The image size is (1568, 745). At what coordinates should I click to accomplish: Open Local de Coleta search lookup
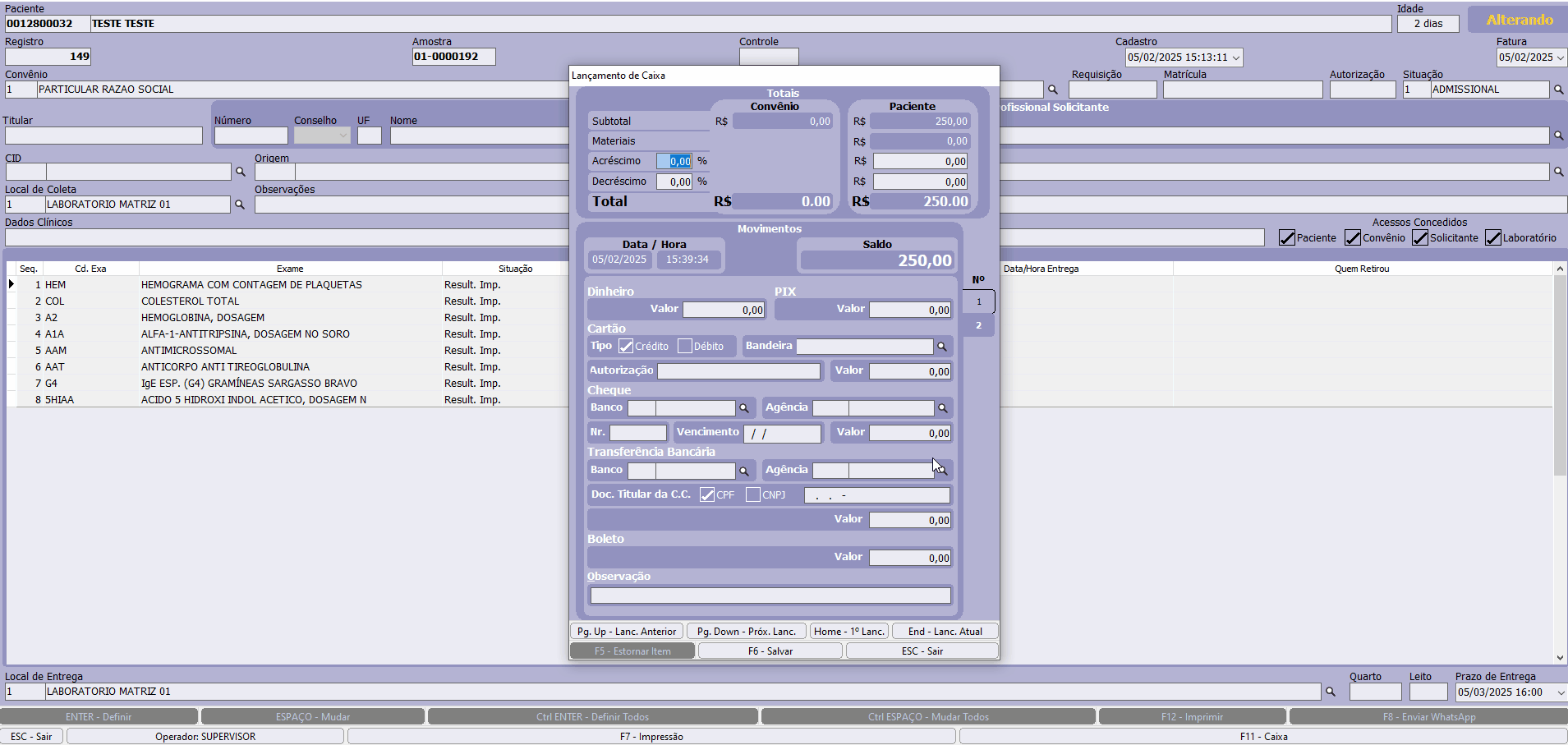point(240,205)
